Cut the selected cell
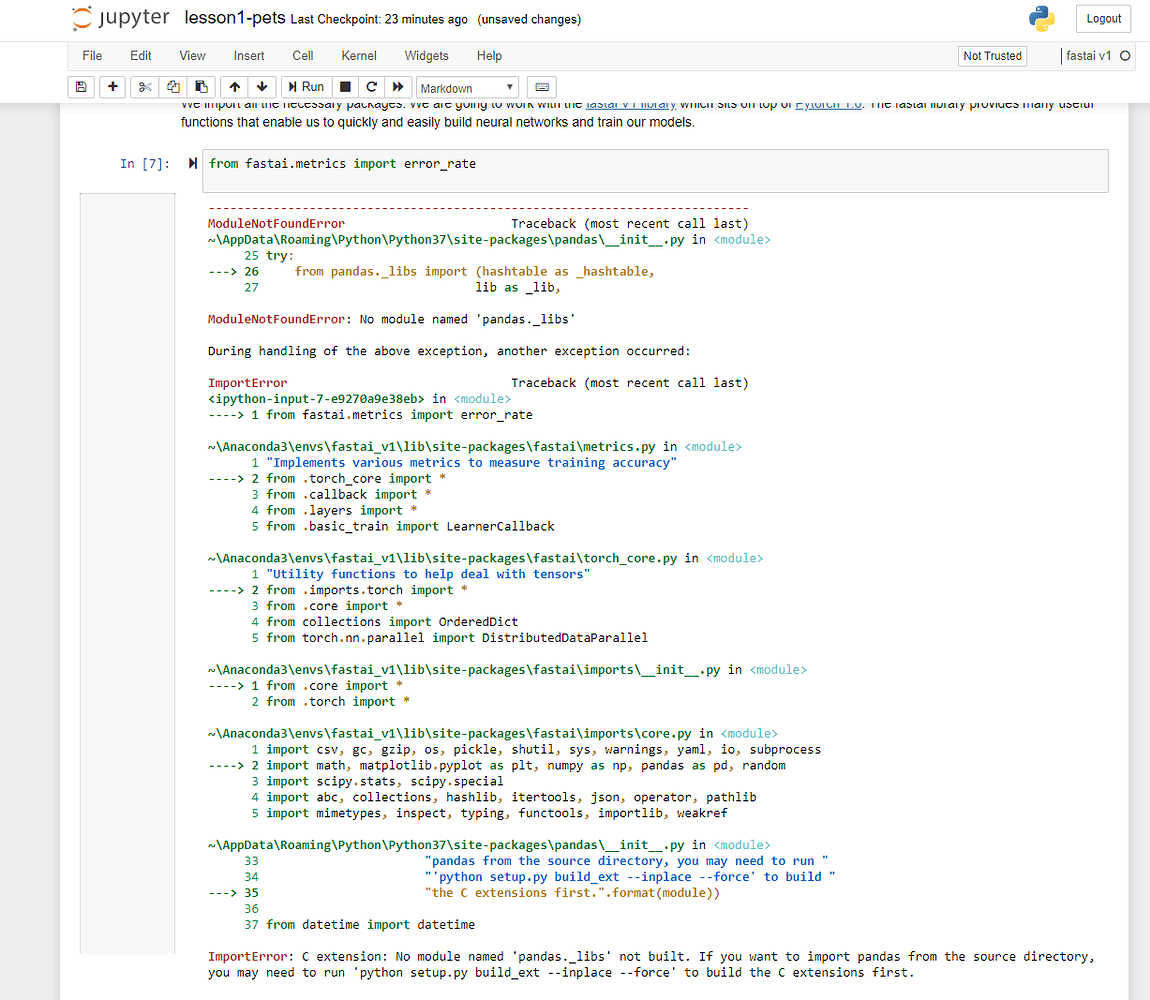Screen dimensions: 1150x1000 144,87
